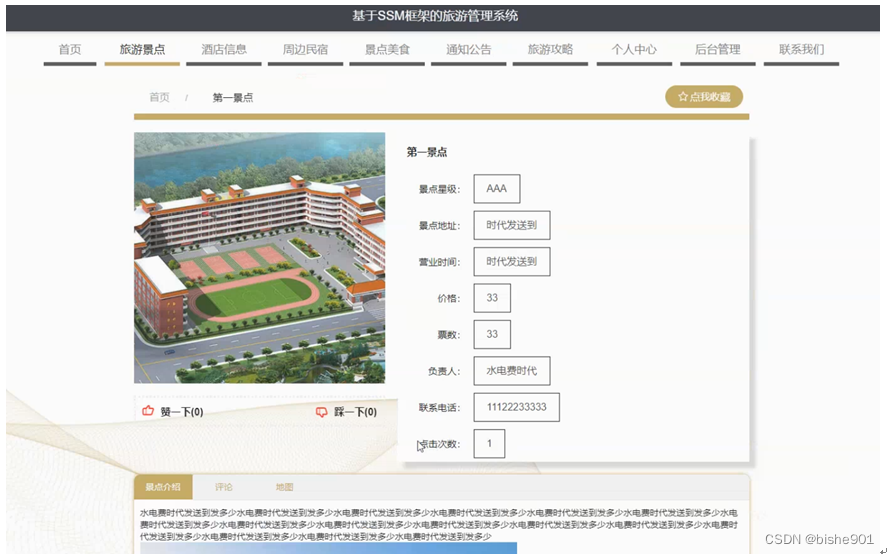Switch to the 地图 tab
The width and height of the screenshot is (889, 554).
pos(284,487)
